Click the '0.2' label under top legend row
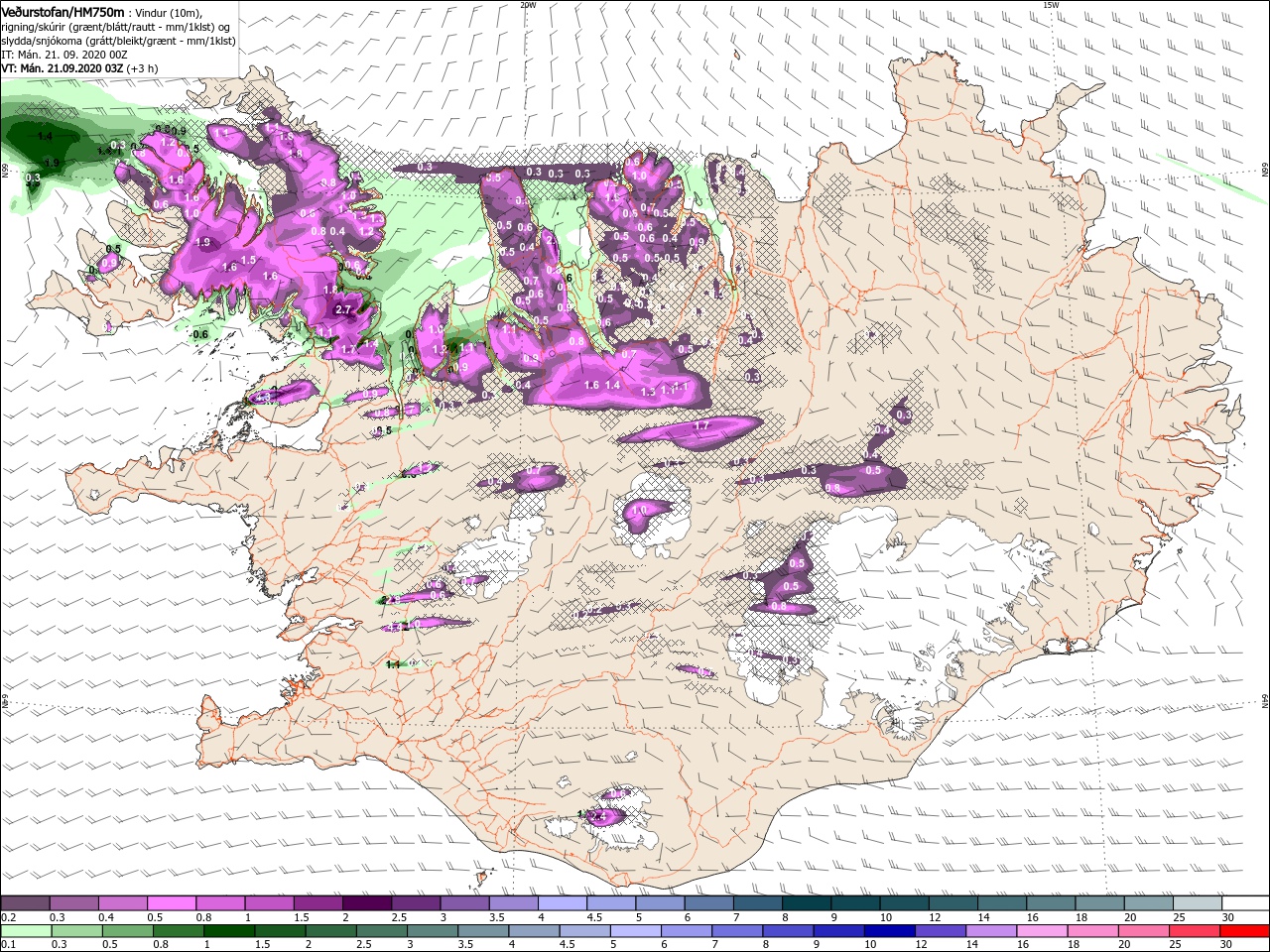Image resolution: width=1270 pixels, height=952 pixels. point(8,917)
